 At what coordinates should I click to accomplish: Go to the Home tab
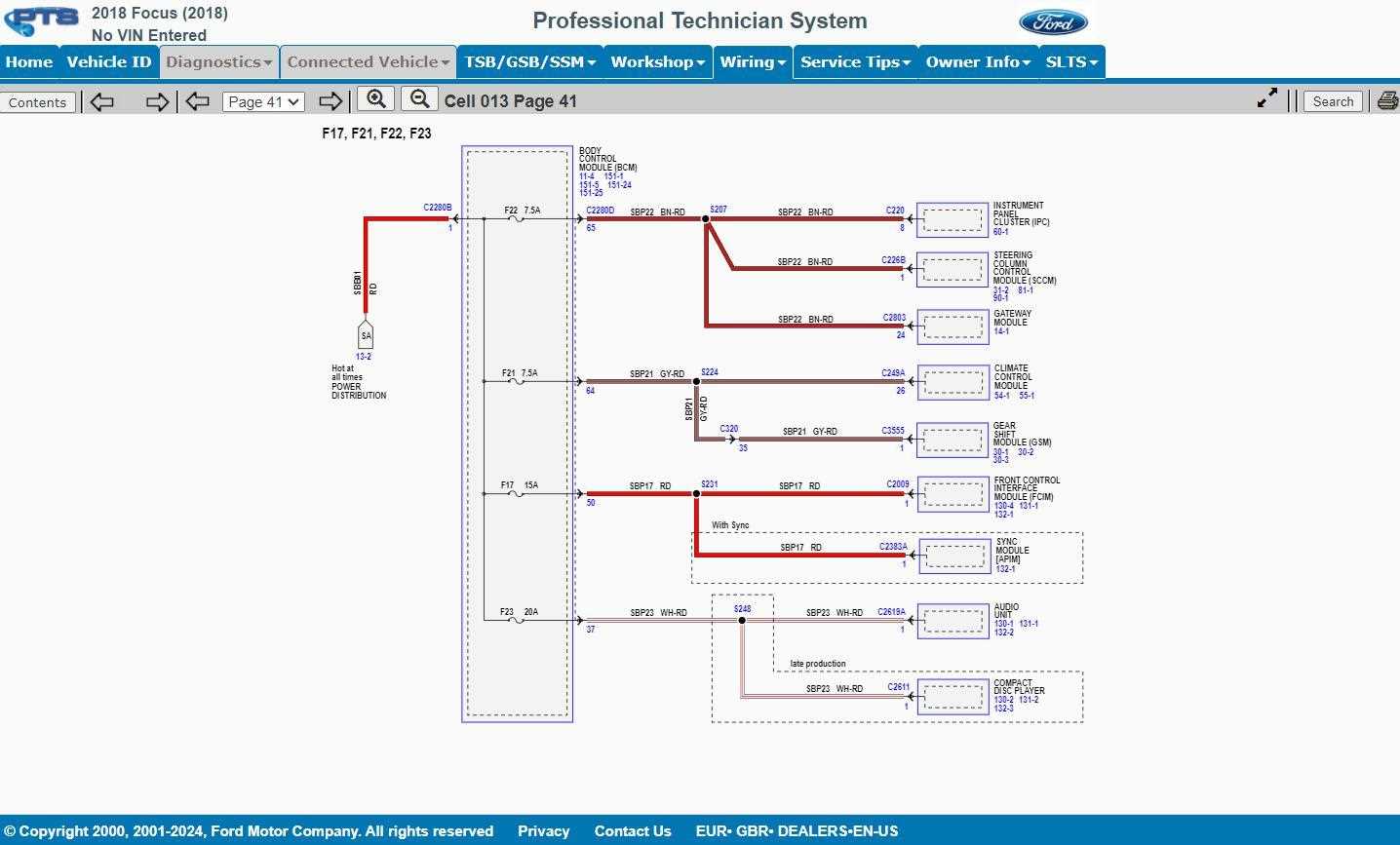pos(29,61)
